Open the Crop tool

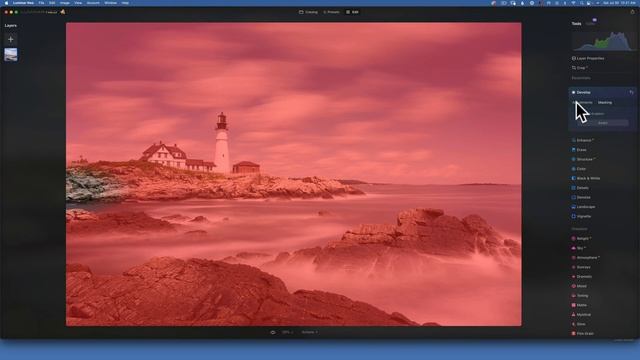pos(580,68)
